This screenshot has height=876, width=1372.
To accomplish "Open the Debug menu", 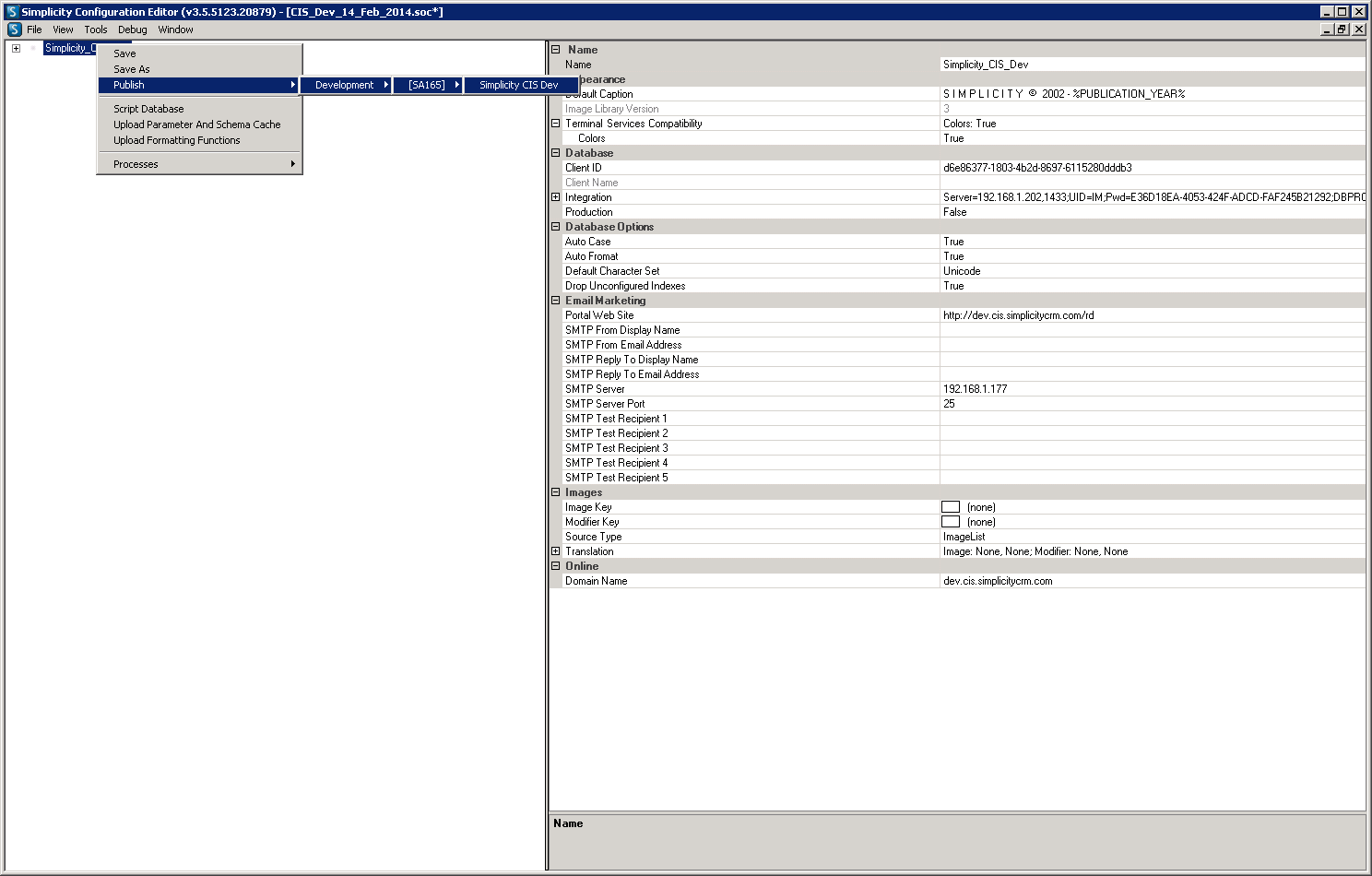I will pyautogui.click(x=133, y=30).
